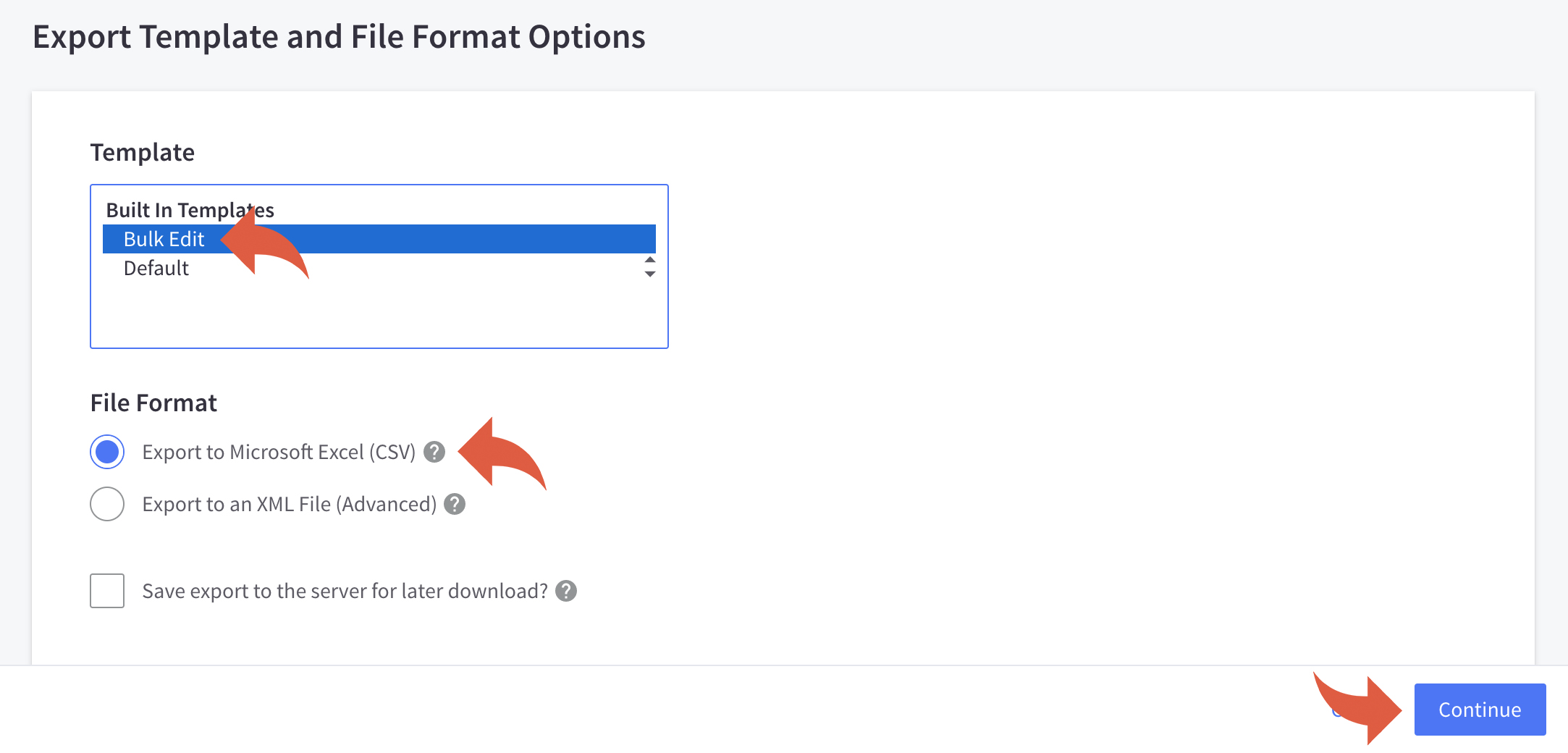Select the Microsoft Excel CSV radio button

[107, 452]
